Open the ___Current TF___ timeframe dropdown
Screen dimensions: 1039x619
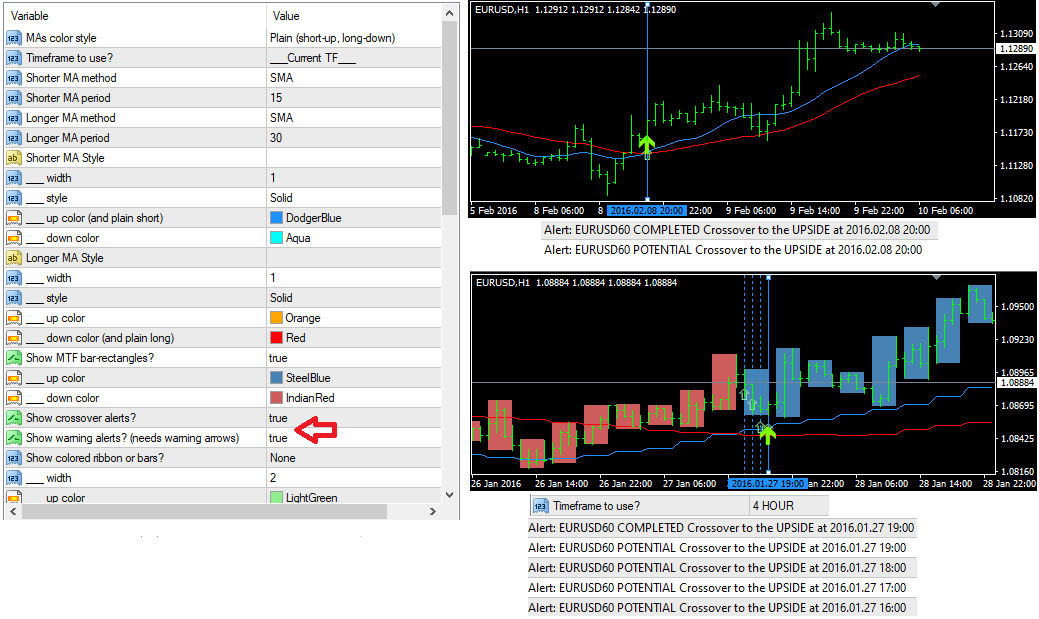[354, 58]
